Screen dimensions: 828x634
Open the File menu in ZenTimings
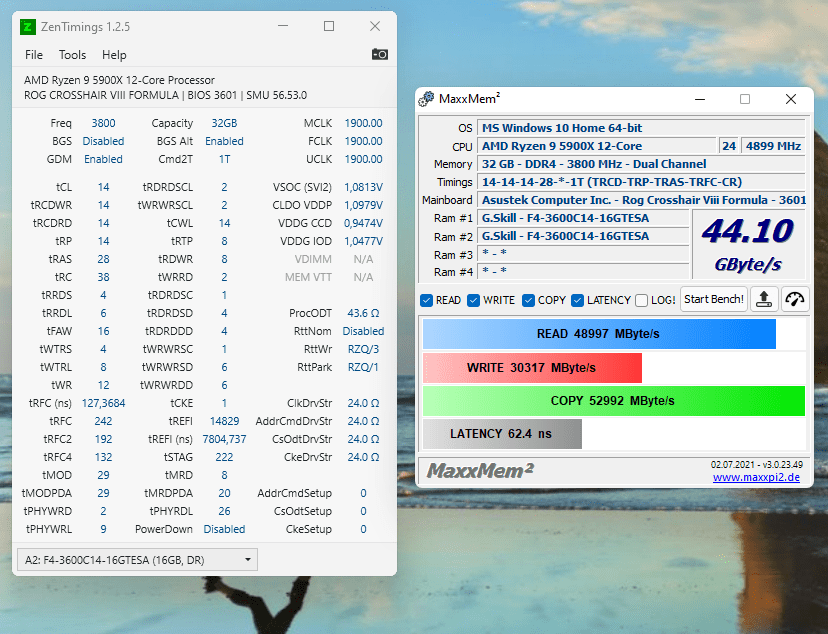(34, 55)
